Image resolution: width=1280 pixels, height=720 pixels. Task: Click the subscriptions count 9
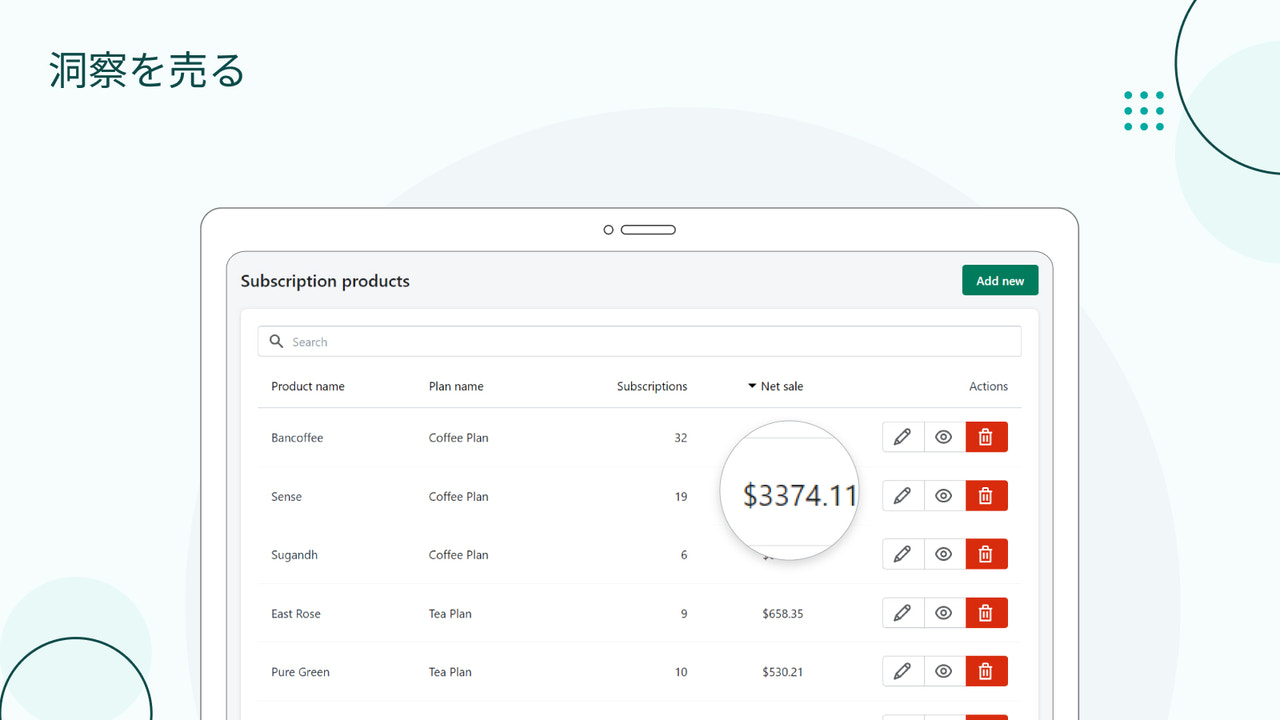(684, 614)
